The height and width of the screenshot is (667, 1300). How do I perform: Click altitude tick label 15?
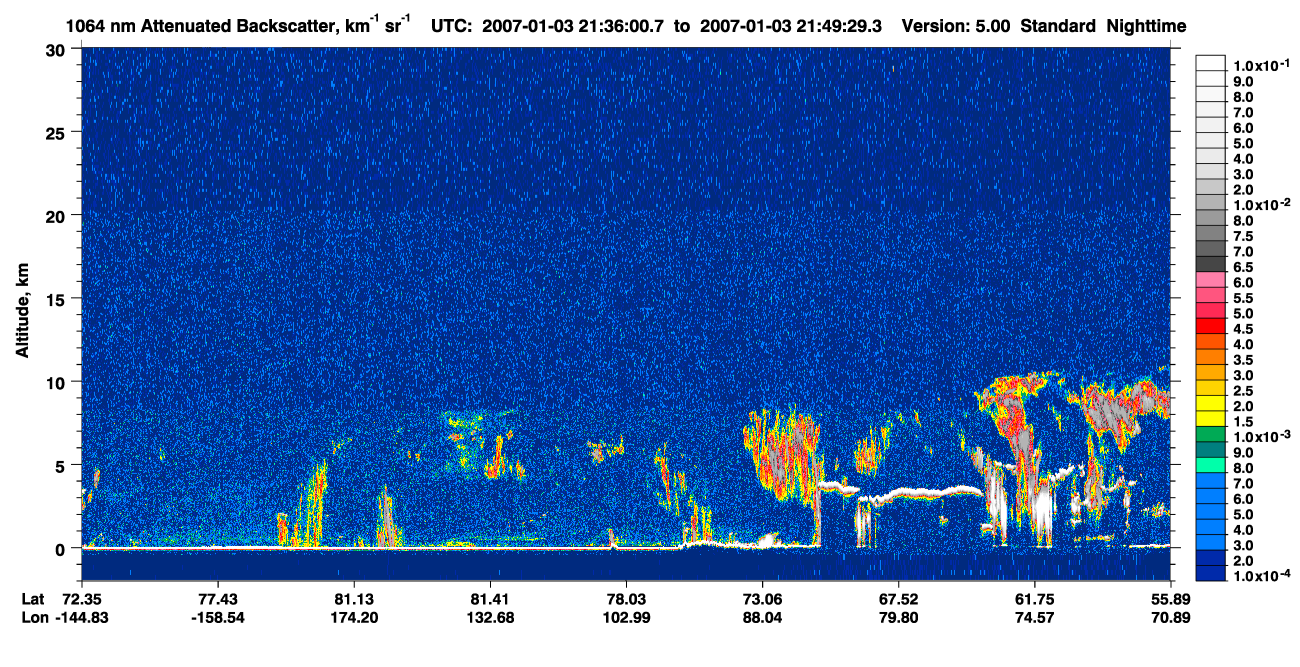pyautogui.click(x=58, y=298)
